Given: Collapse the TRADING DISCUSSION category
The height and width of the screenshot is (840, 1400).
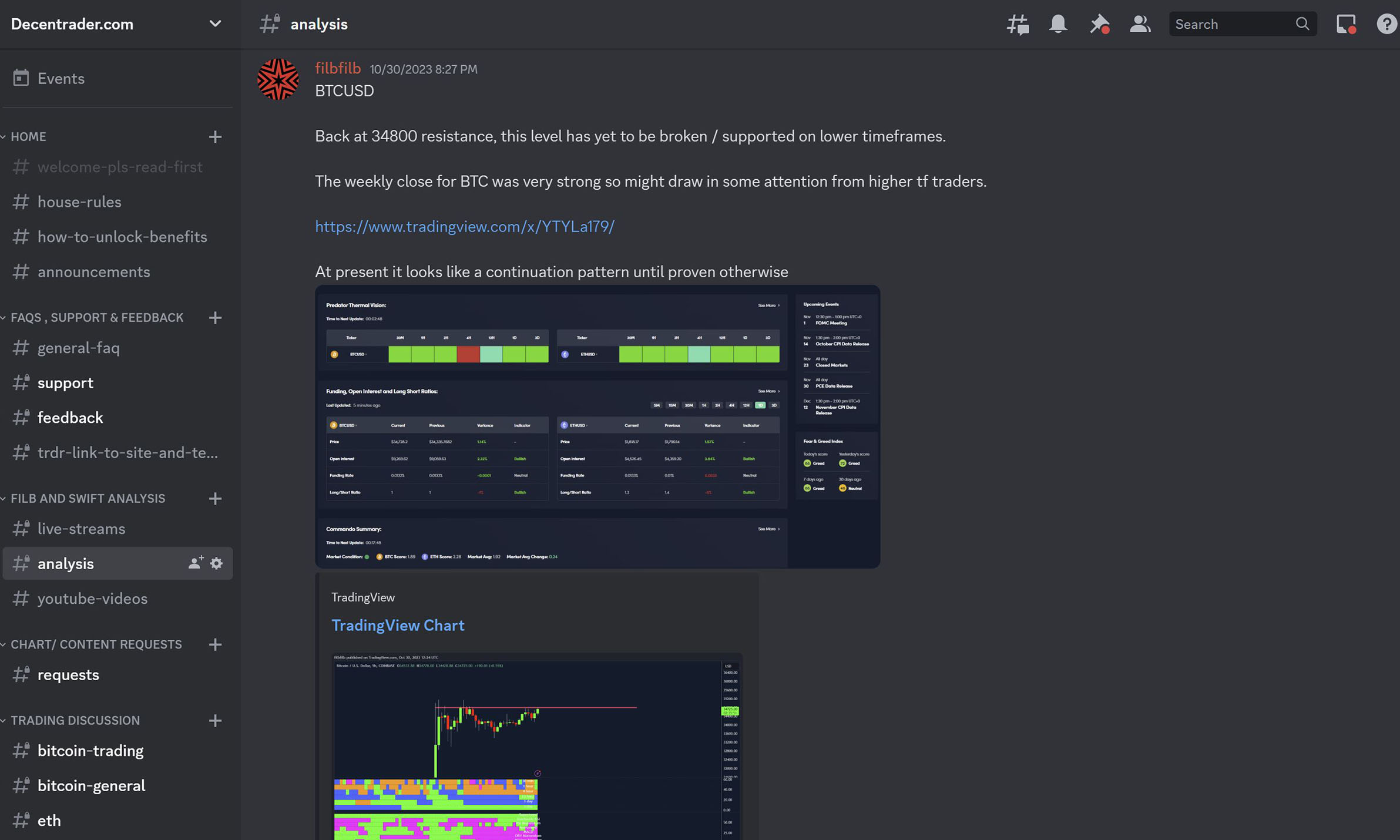Looking at the screenshot, I should [75, 720].
